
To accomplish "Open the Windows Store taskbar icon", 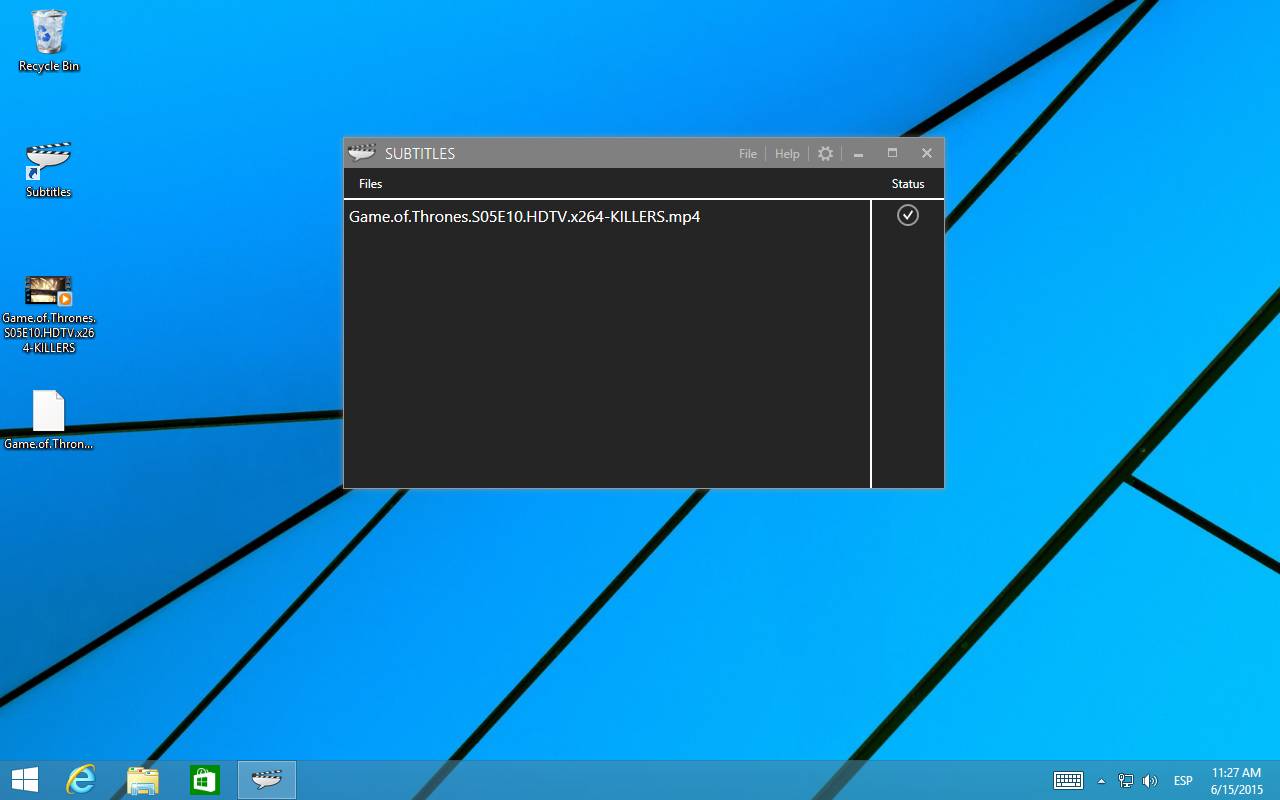I will (x=204, y=780).
